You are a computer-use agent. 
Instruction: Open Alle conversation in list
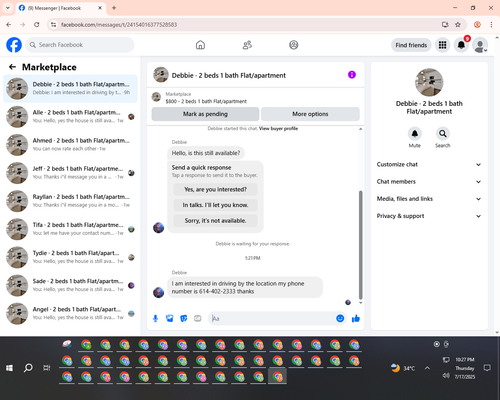[70, 117]
